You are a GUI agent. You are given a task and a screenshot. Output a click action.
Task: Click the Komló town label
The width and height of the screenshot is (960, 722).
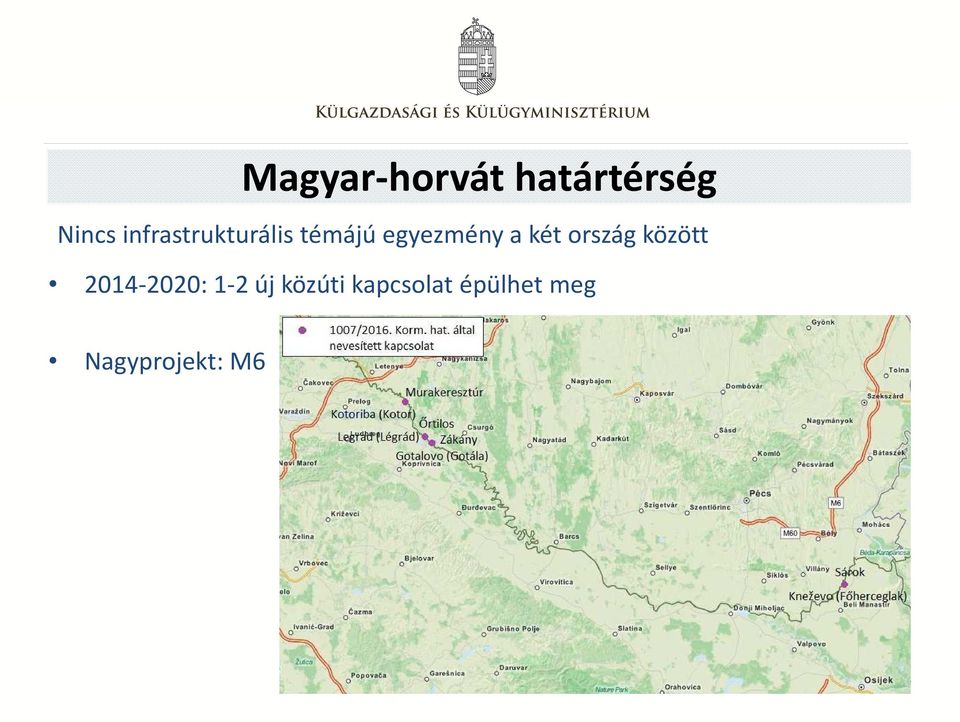click(769, 454)
